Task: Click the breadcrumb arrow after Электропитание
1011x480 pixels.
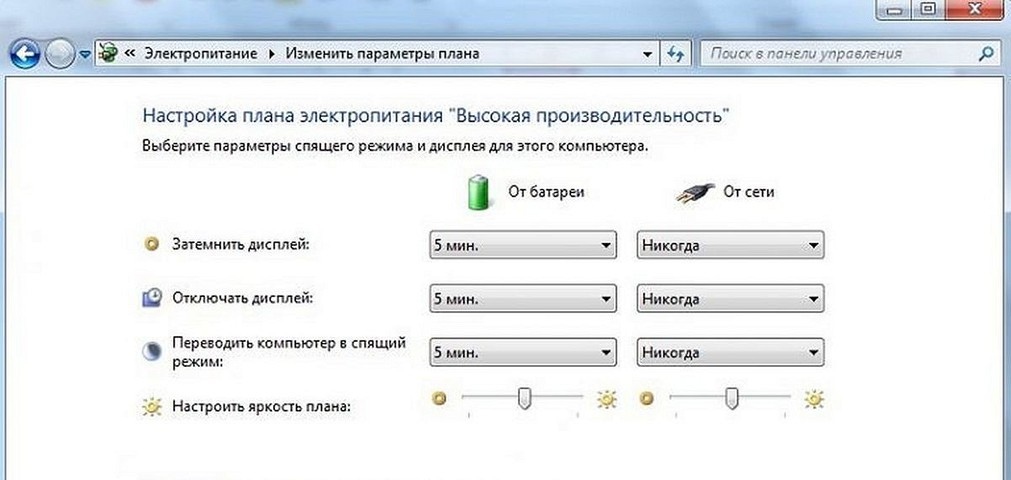Action: pyautogui.click(x=271, y=54)
